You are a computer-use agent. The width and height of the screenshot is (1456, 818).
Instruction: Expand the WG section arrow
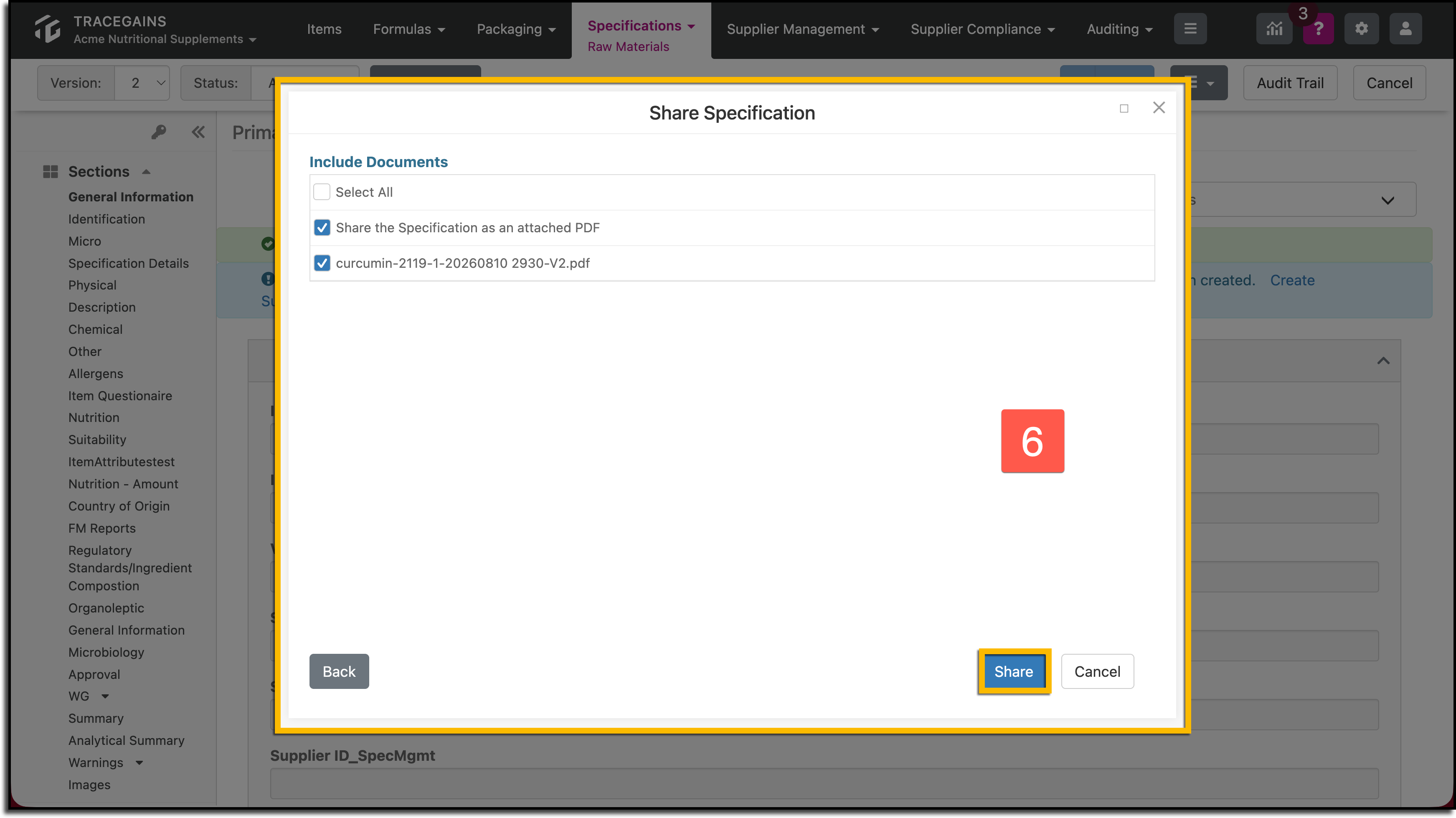pos(105,696)
